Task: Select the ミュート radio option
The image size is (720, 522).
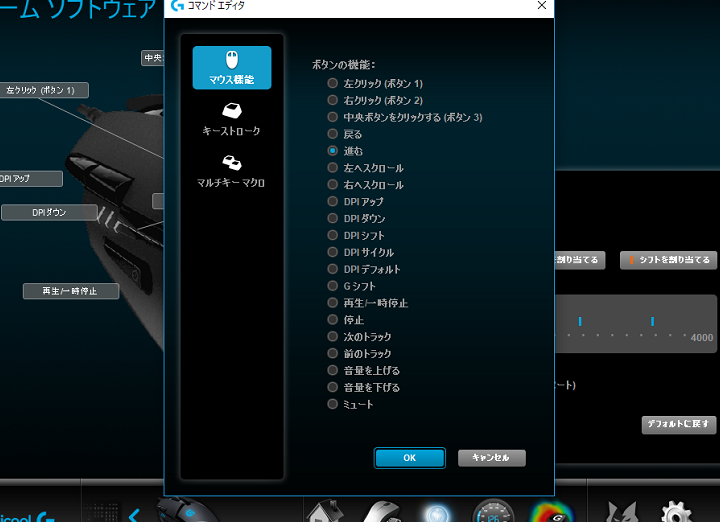Action: tap(333, 405)
